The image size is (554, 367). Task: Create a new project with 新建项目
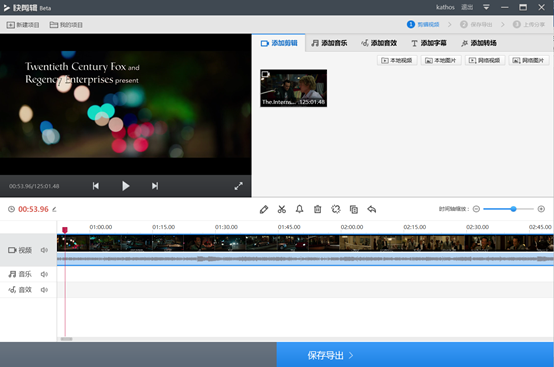click(x=23, y=25)
